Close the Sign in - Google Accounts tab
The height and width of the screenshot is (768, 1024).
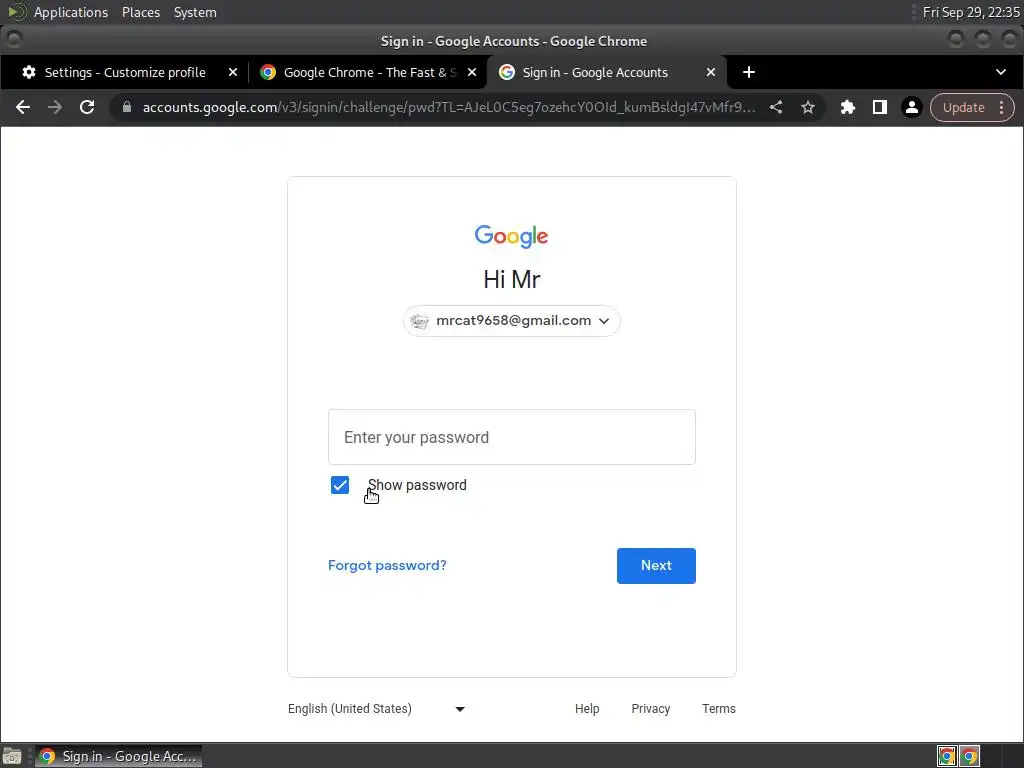711,72
